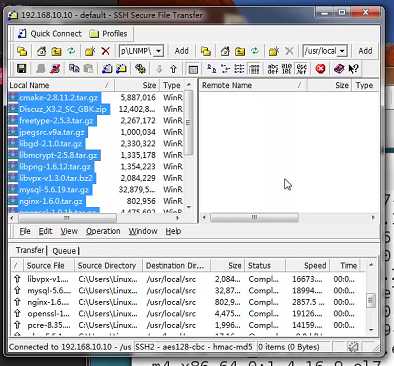
Task: Create a new folder in the remote pane
Action: point(274,51)
